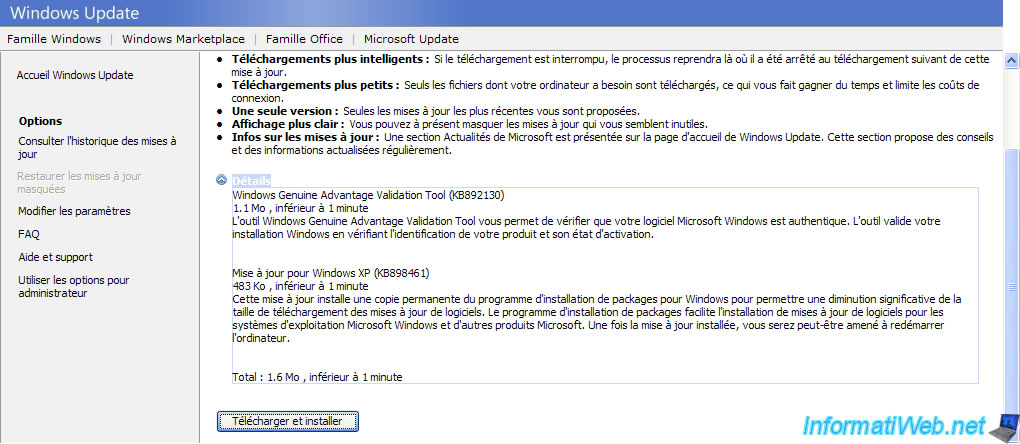Open the FAQ link
The width and height of the screenshot is (1020, 444).
tap(29, 234)
